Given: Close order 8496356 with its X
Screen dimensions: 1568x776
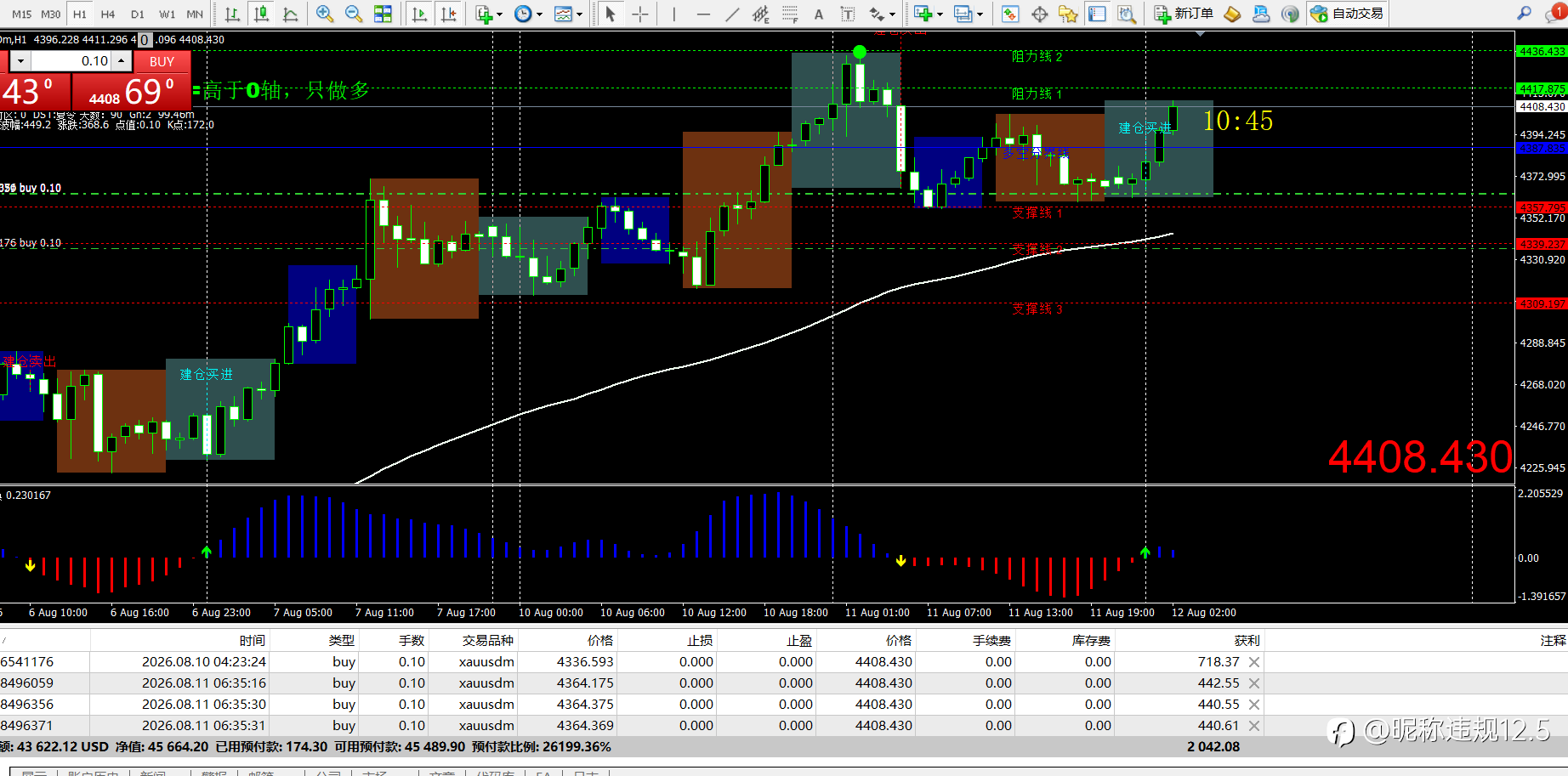Looking at the screenshot, I should 1254,705.
